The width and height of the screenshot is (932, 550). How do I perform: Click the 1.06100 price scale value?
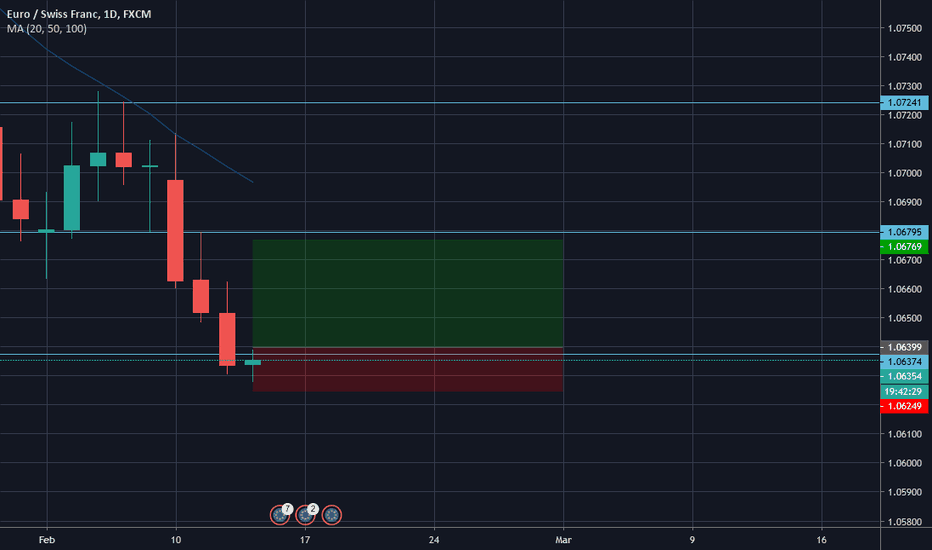905,435
